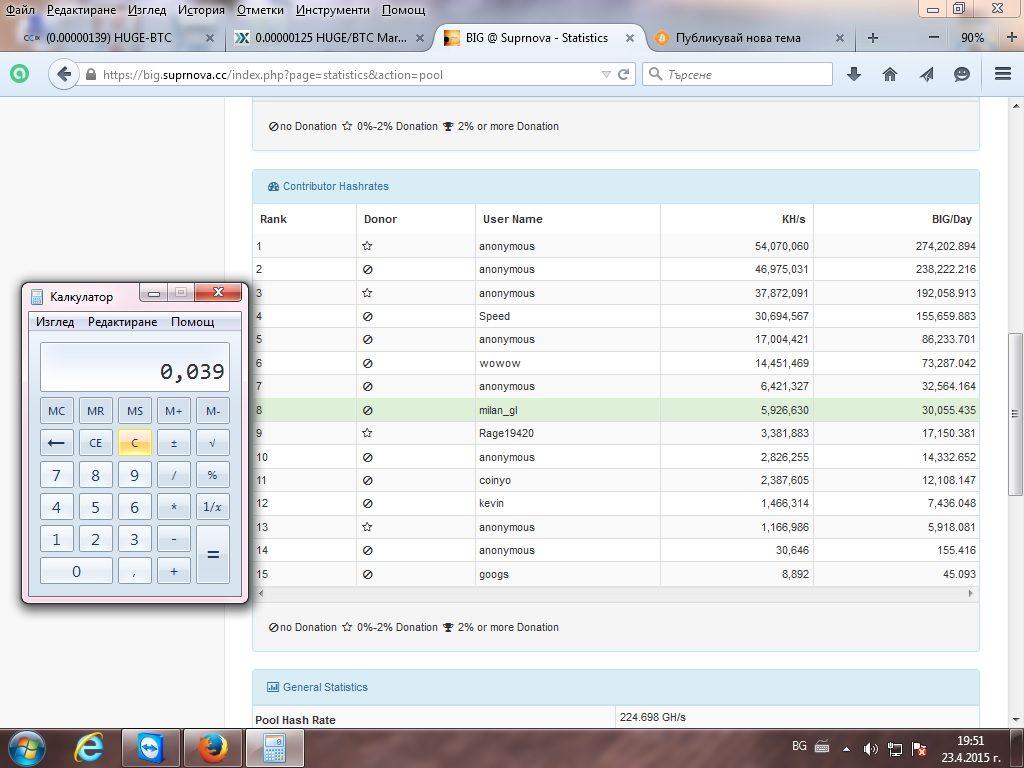Open a new browser tab with plus
The width and height of the screenshot is (1024, 768).
pos(872,38)
